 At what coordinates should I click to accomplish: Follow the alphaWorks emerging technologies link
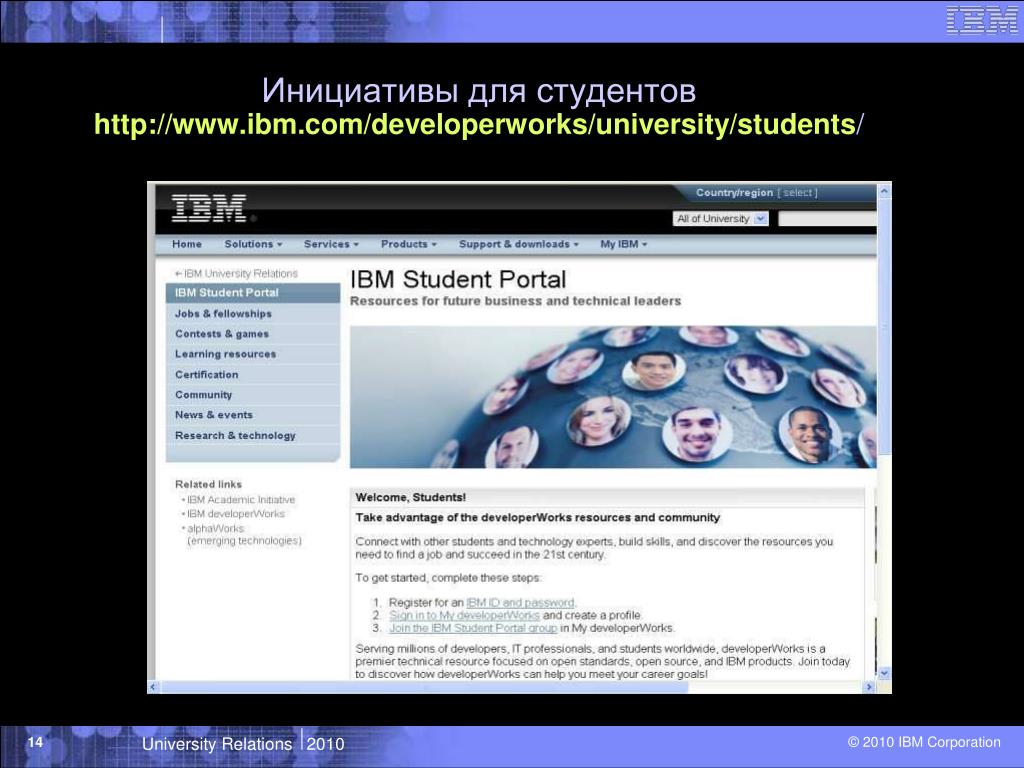point(244,534)
